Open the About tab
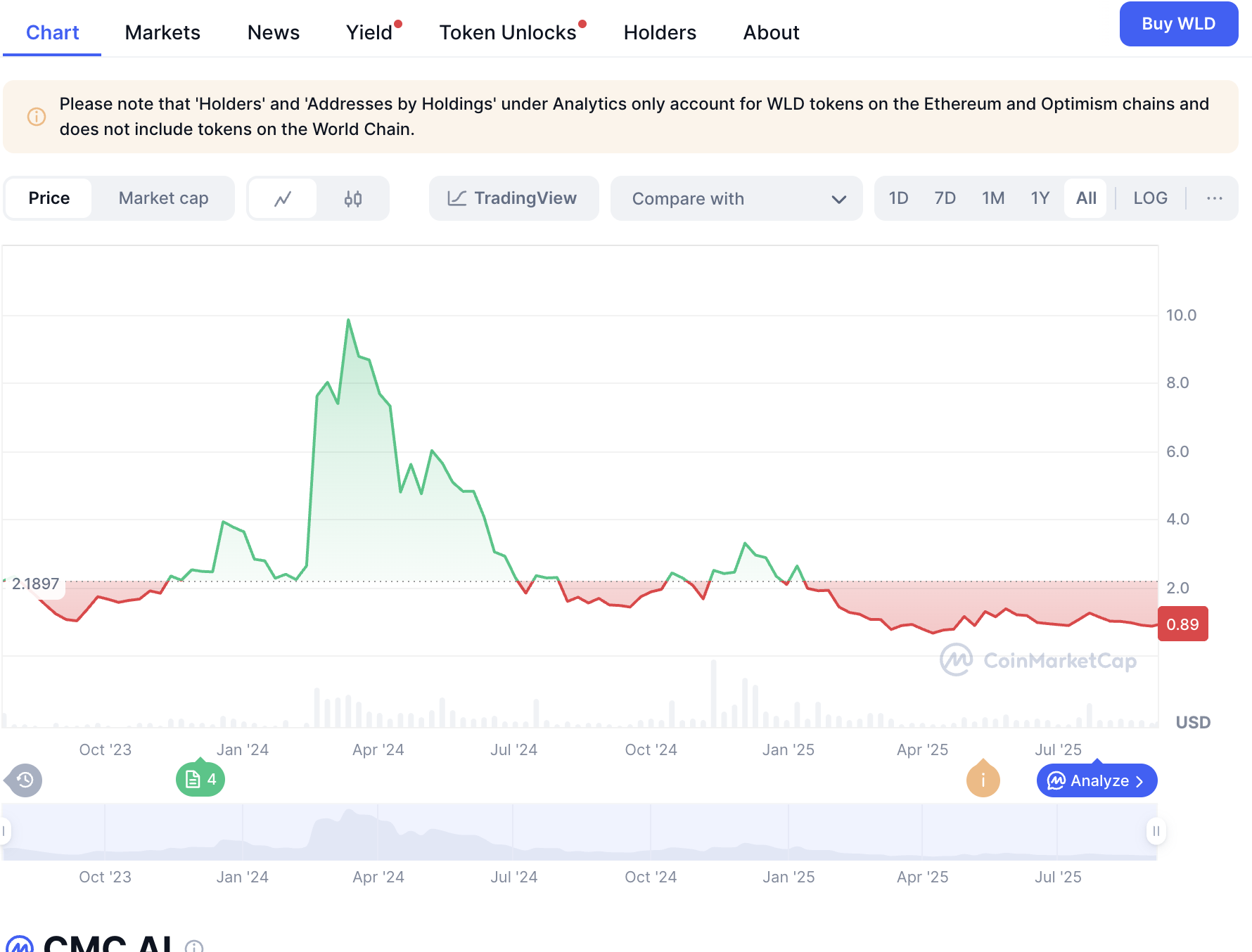The image size is (1252, 952). point(771,32)
